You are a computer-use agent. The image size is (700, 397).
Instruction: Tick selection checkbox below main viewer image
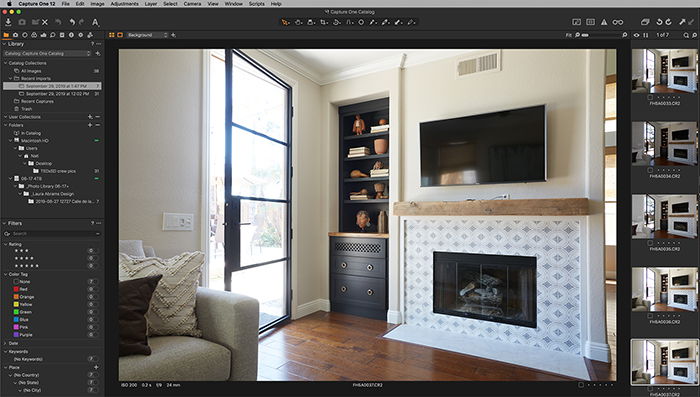tap(580, 384)
